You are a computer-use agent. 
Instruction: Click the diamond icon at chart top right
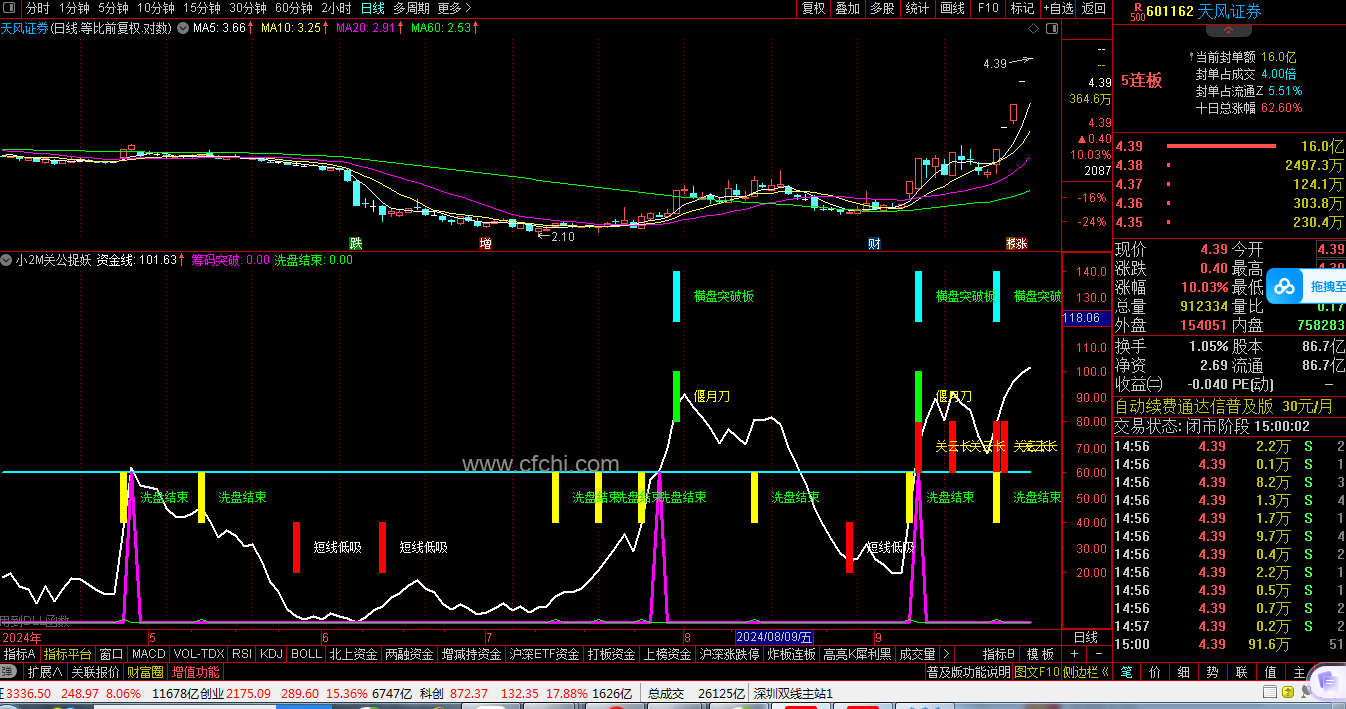(1031, 29)
